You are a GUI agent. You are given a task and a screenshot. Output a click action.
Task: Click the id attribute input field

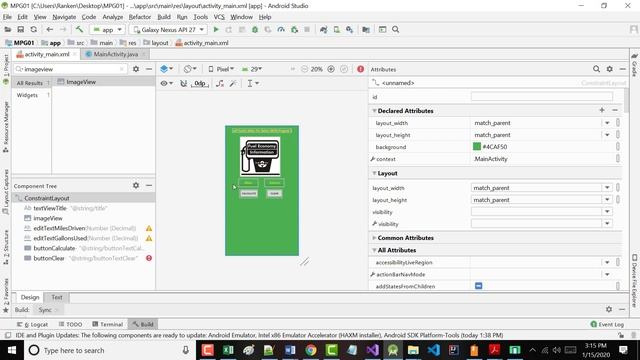pos(542,97)
